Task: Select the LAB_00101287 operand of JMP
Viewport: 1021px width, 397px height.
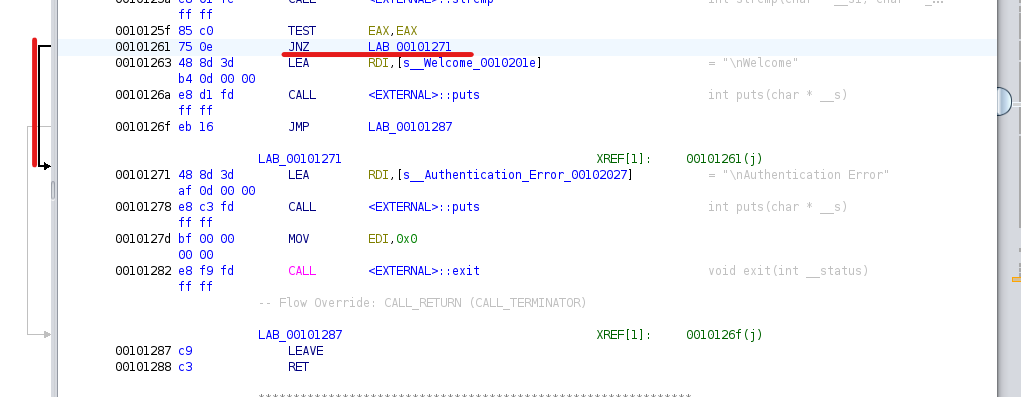Action: pos(410,127)
